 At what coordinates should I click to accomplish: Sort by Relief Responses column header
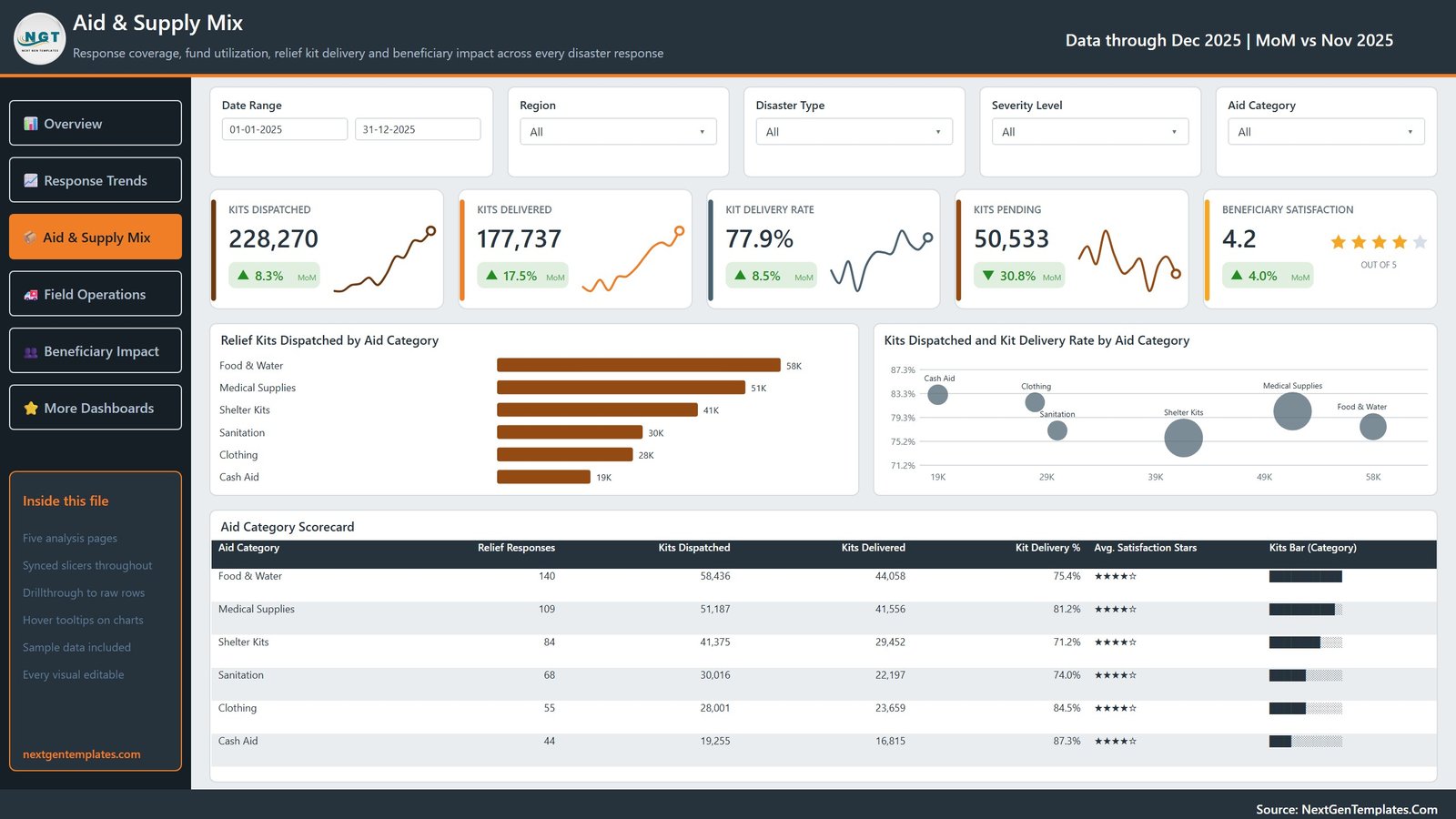point(516,548)
